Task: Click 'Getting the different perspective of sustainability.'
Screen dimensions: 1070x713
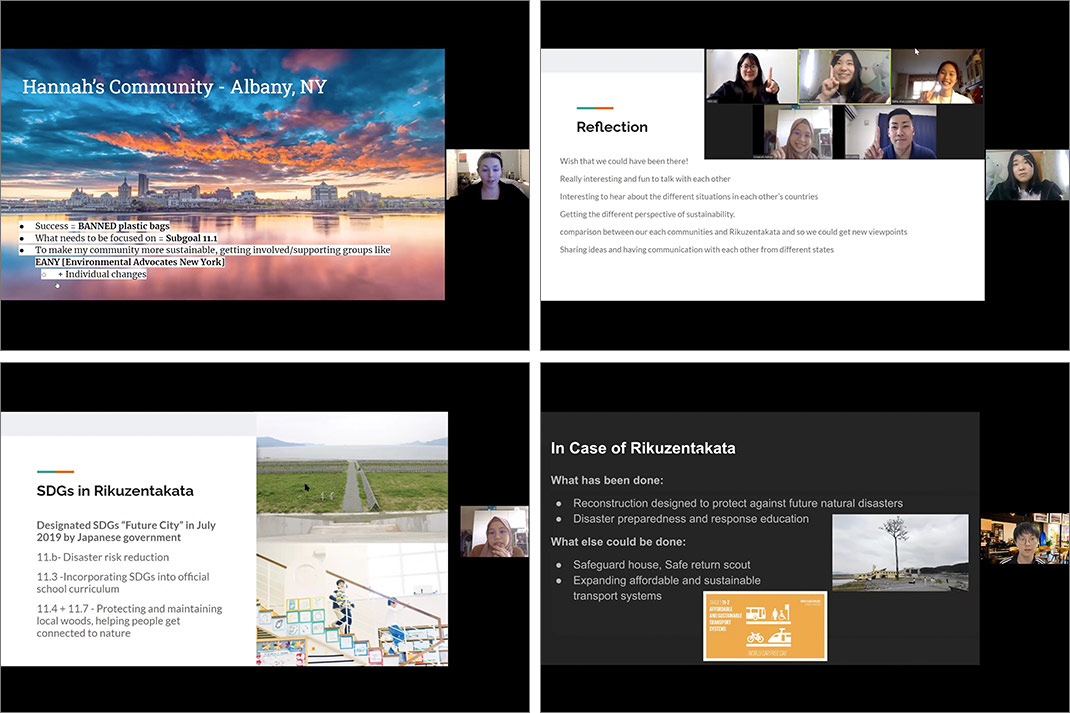Action: [x=647, y=214]
